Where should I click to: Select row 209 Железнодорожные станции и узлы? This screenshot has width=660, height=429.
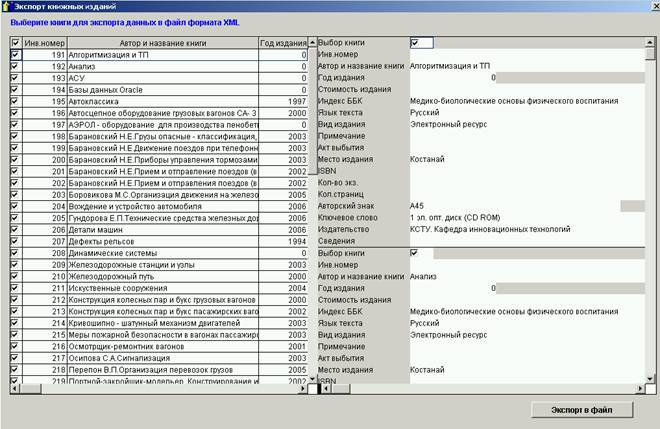(163, 265)
